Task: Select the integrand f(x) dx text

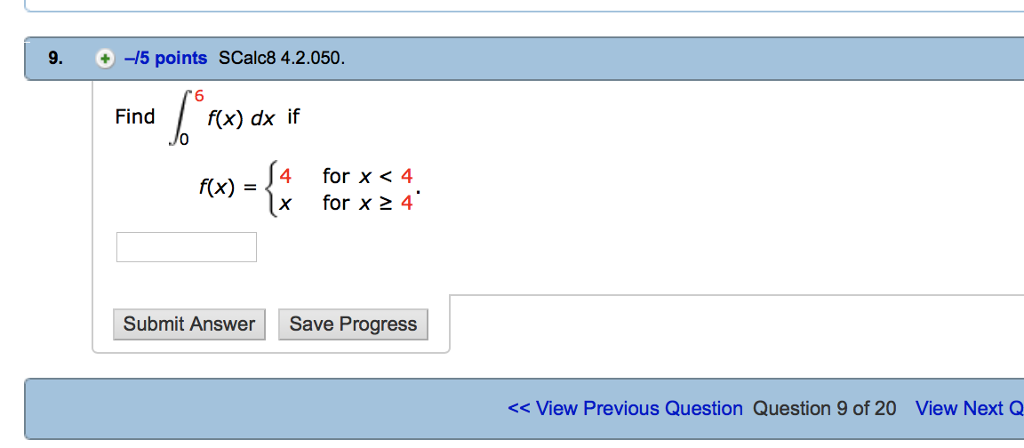Action: tap(240, 118)
